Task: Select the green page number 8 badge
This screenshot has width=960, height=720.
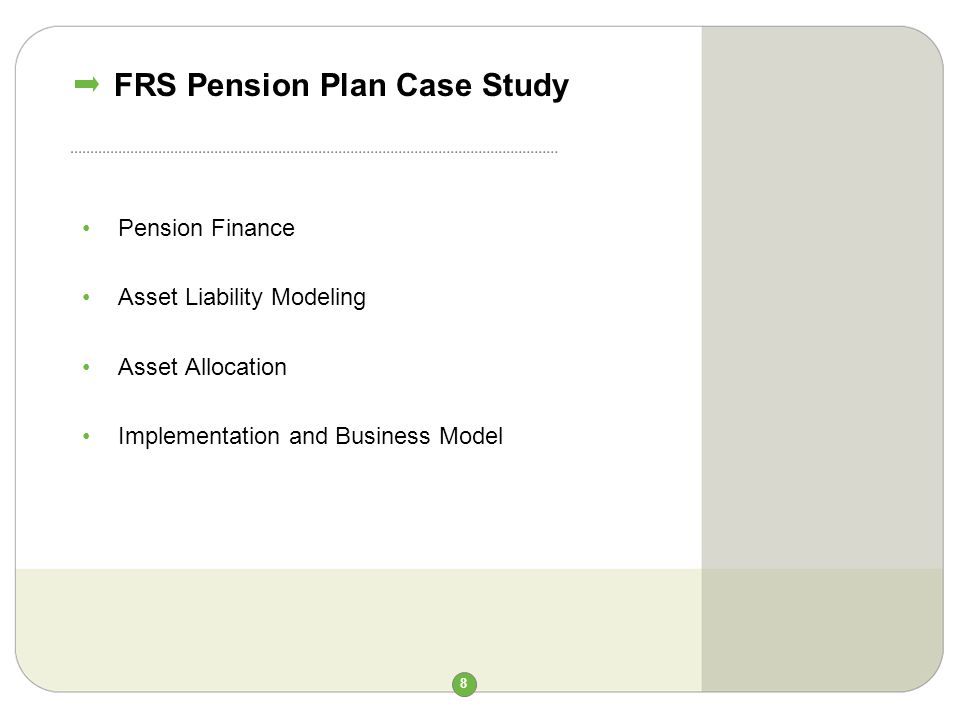Action: point(464,683)
